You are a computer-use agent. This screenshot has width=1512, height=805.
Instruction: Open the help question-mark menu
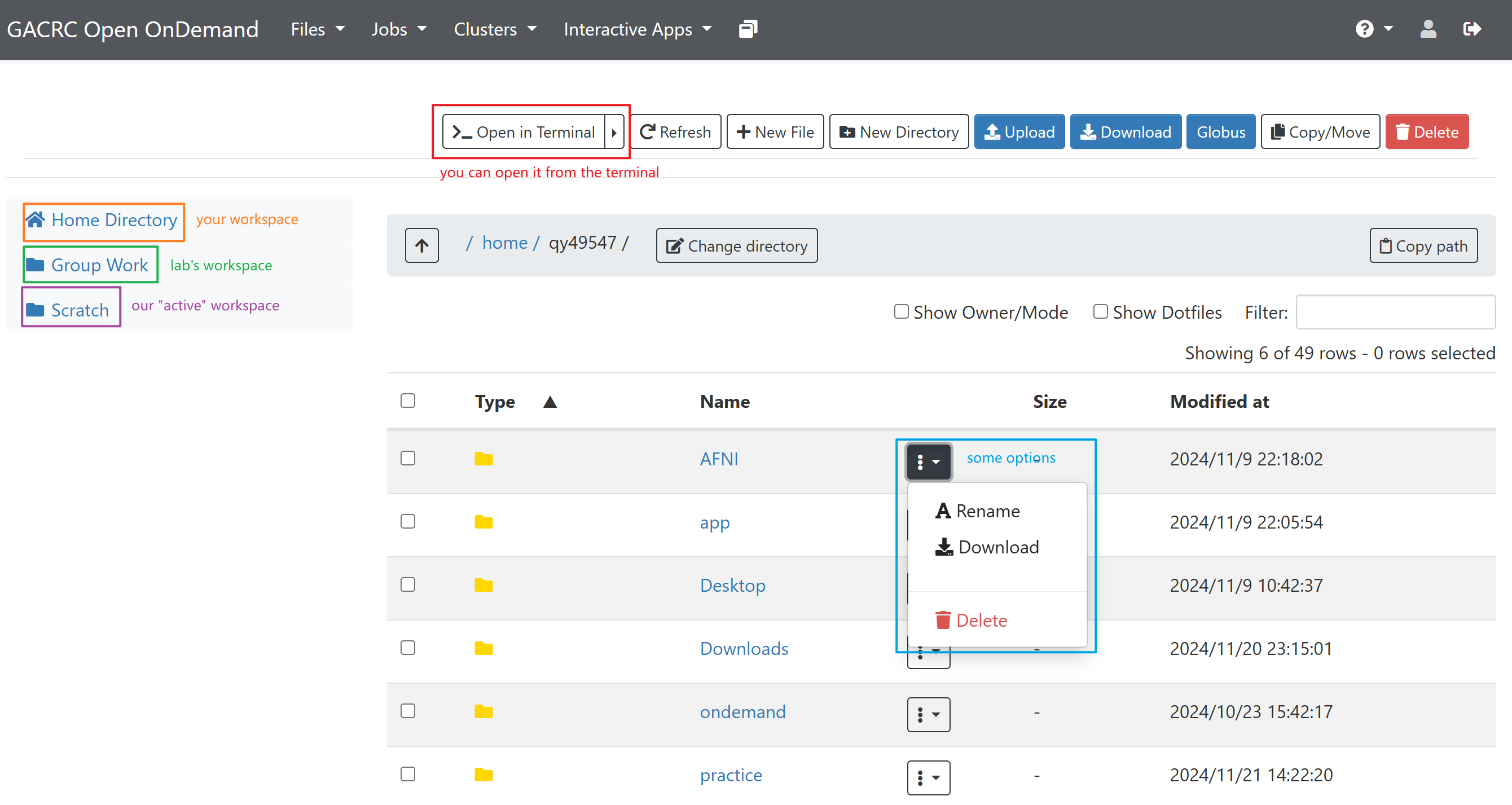point(1373,29)
